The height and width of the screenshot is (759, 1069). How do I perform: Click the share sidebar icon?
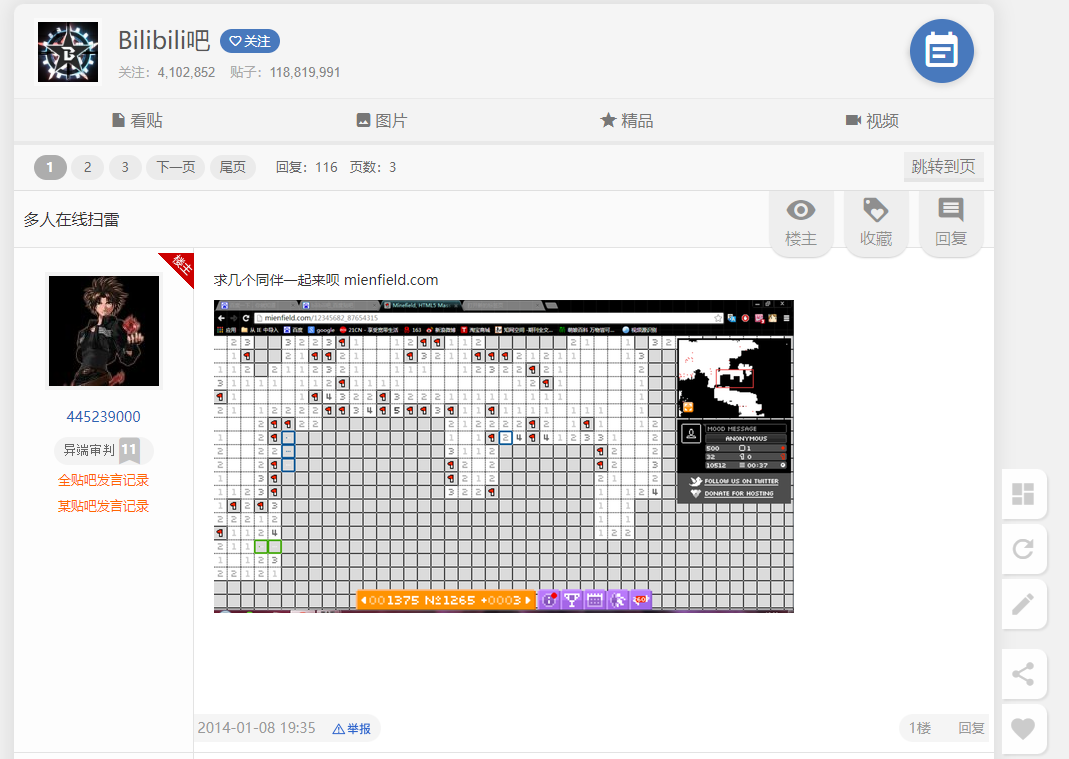(x=1023, y=674)
